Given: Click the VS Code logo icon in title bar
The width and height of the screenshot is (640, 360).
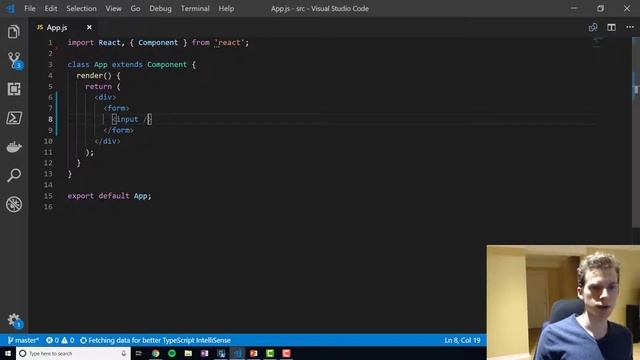Looking at the screenshot, I should click(x=10, y=8).
